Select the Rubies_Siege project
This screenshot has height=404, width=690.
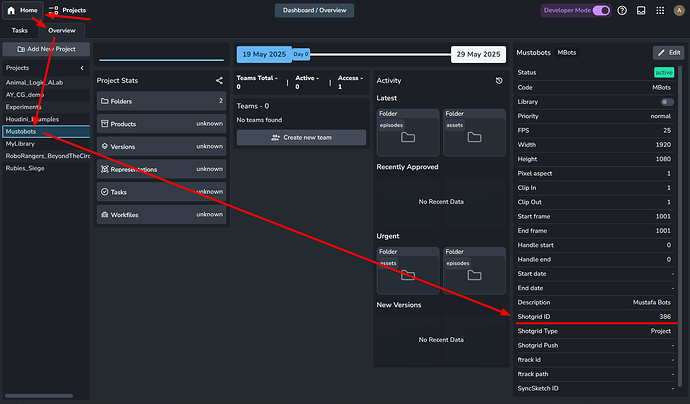tap(46, 168)
